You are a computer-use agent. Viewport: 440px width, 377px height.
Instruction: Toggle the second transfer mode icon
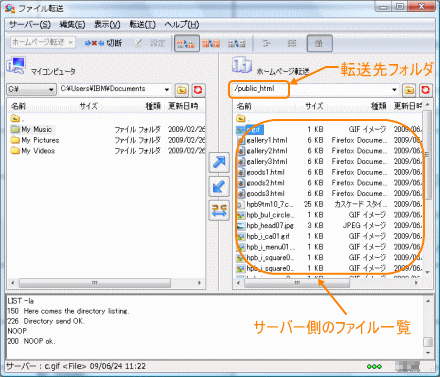click(x=211, y=43)
